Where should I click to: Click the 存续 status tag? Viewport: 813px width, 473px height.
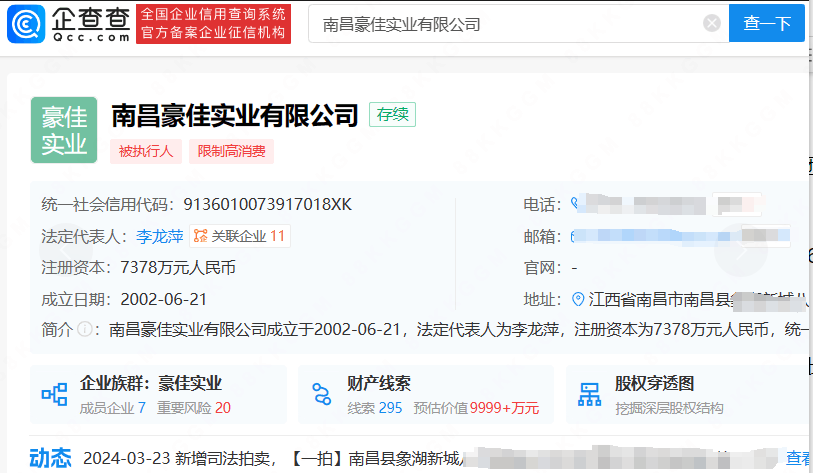pyautogui.click(x=393, y=115)
